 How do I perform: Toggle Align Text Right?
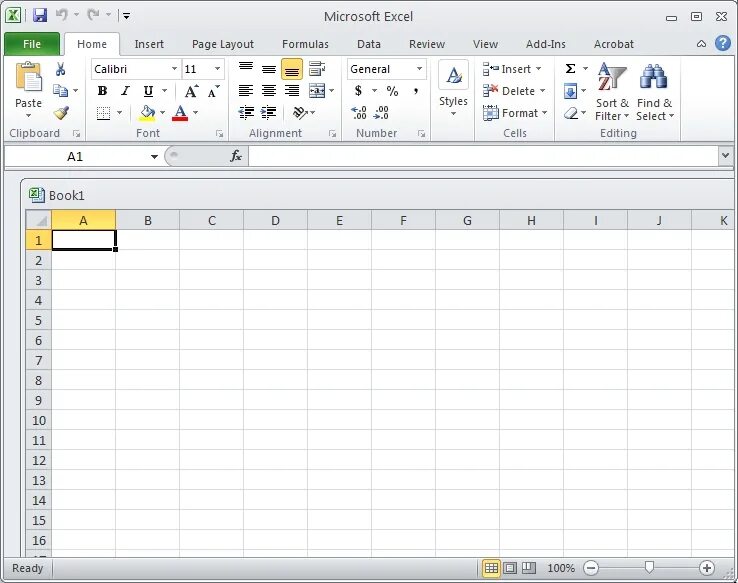[x=292, y=90]
